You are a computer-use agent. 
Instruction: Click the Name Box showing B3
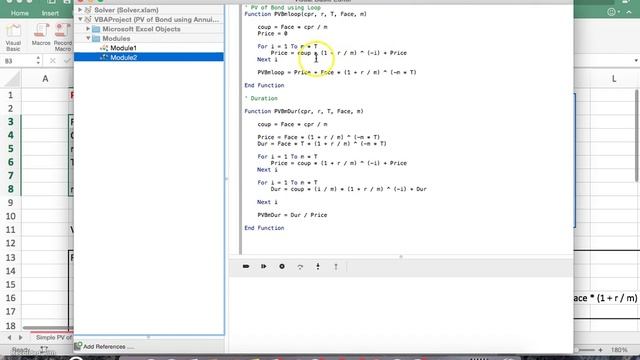[18, 61]
